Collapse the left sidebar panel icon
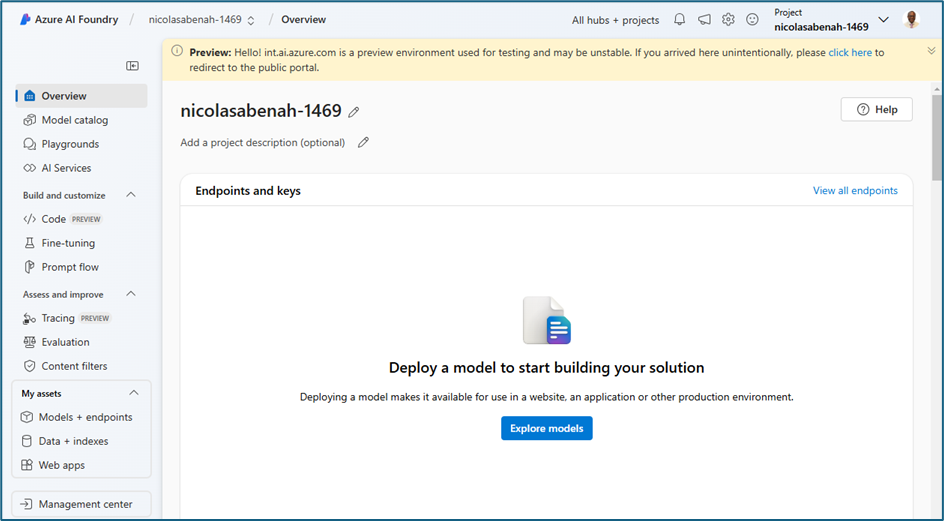 132,66
